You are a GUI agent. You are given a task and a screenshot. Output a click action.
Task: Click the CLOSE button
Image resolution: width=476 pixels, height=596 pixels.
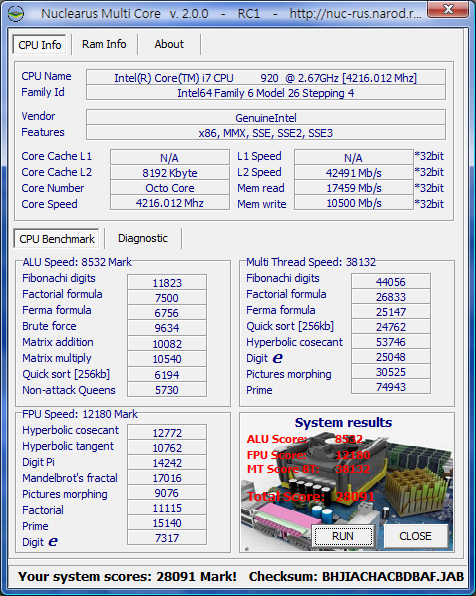416,536
